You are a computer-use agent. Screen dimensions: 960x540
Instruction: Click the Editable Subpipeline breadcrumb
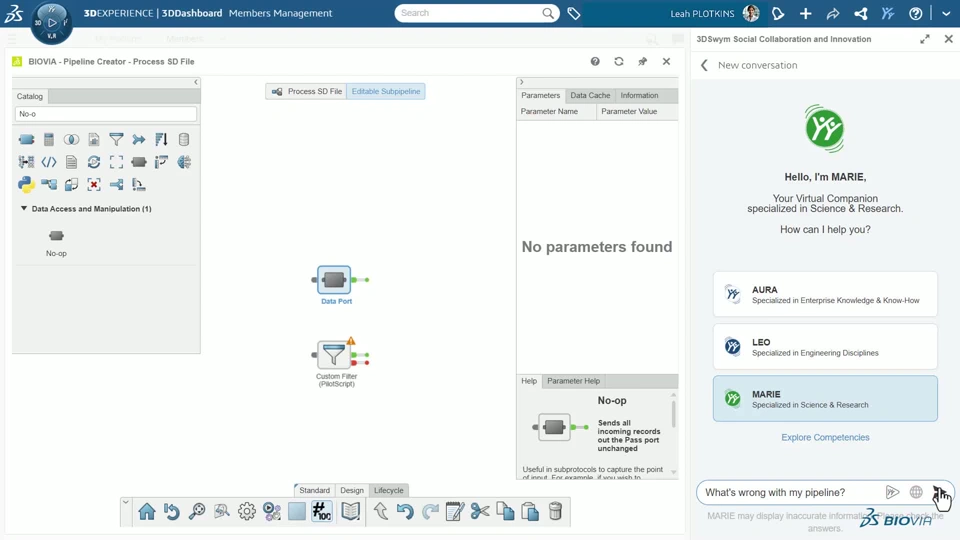point(386,91)
